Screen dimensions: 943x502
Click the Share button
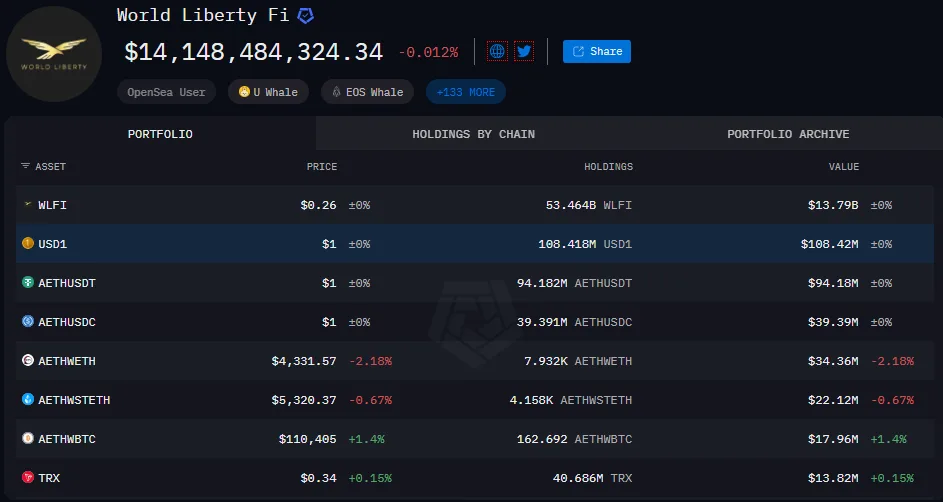coord(597,51)
